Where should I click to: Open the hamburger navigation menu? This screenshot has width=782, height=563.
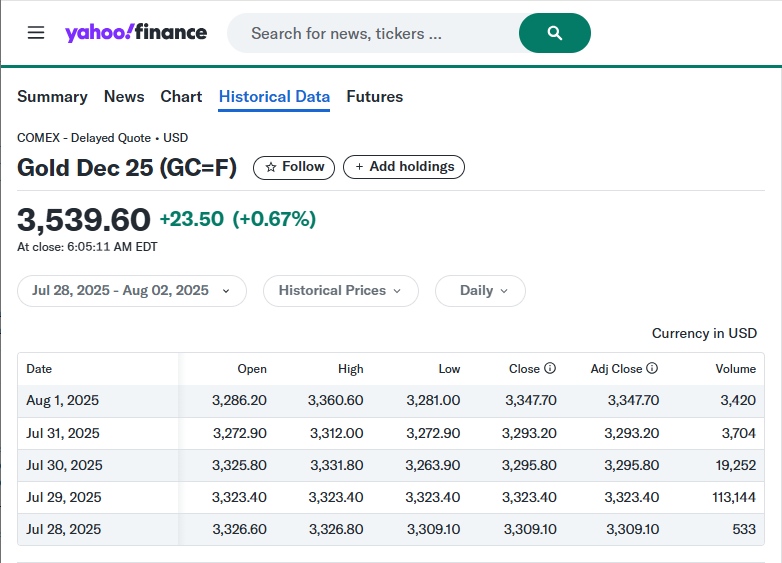tap(36, 33)
